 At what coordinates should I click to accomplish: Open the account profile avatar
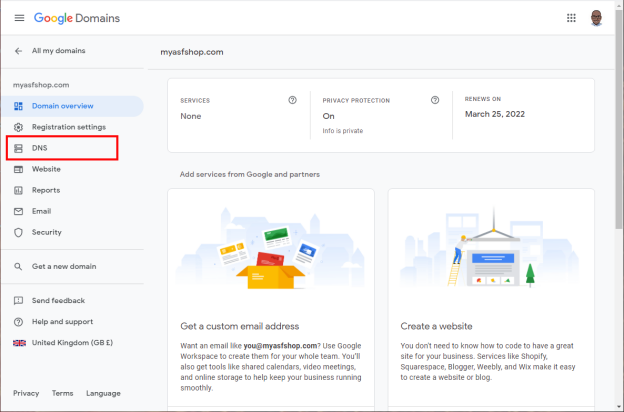coord(596,18)
